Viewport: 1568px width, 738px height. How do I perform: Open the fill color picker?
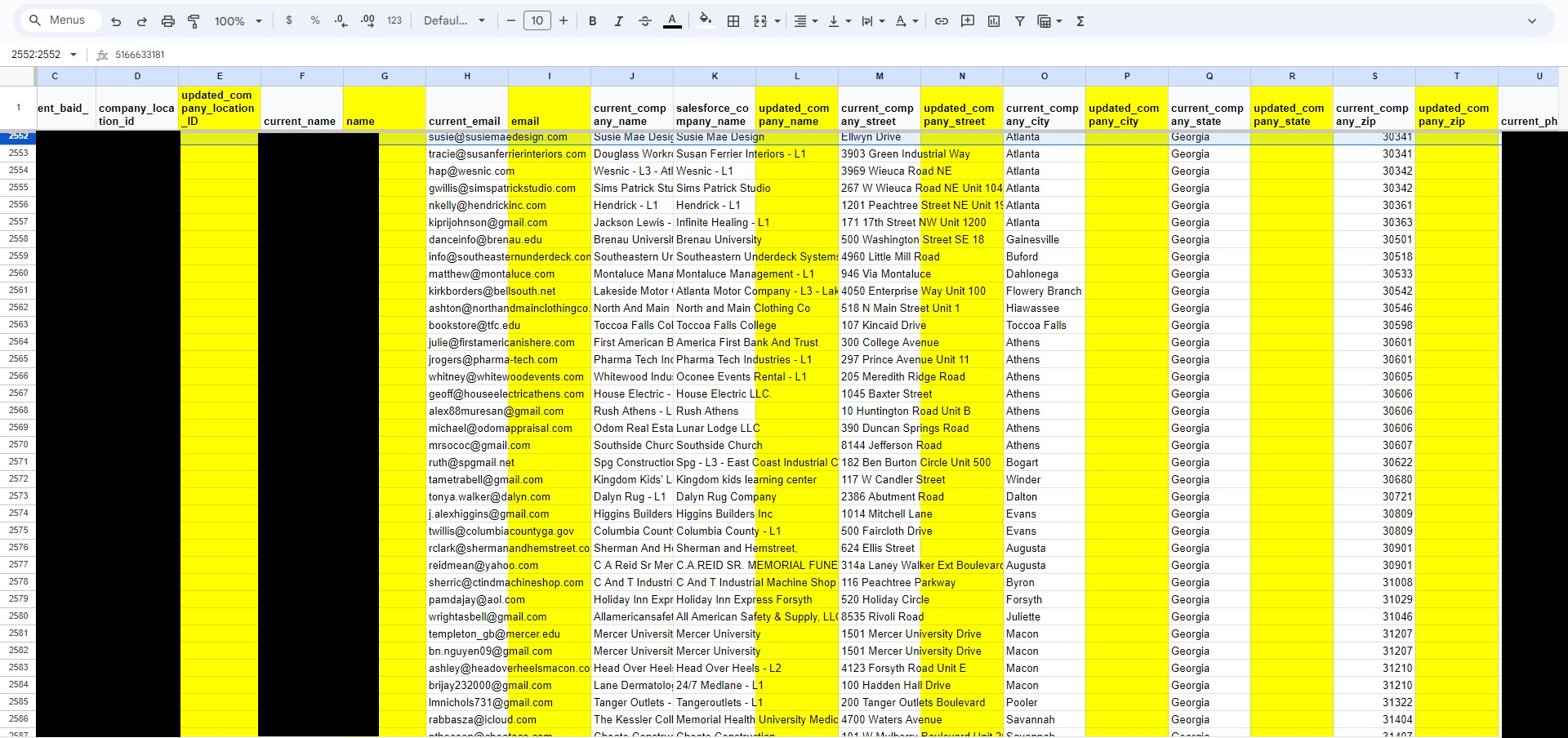click(x=706, y=21)
